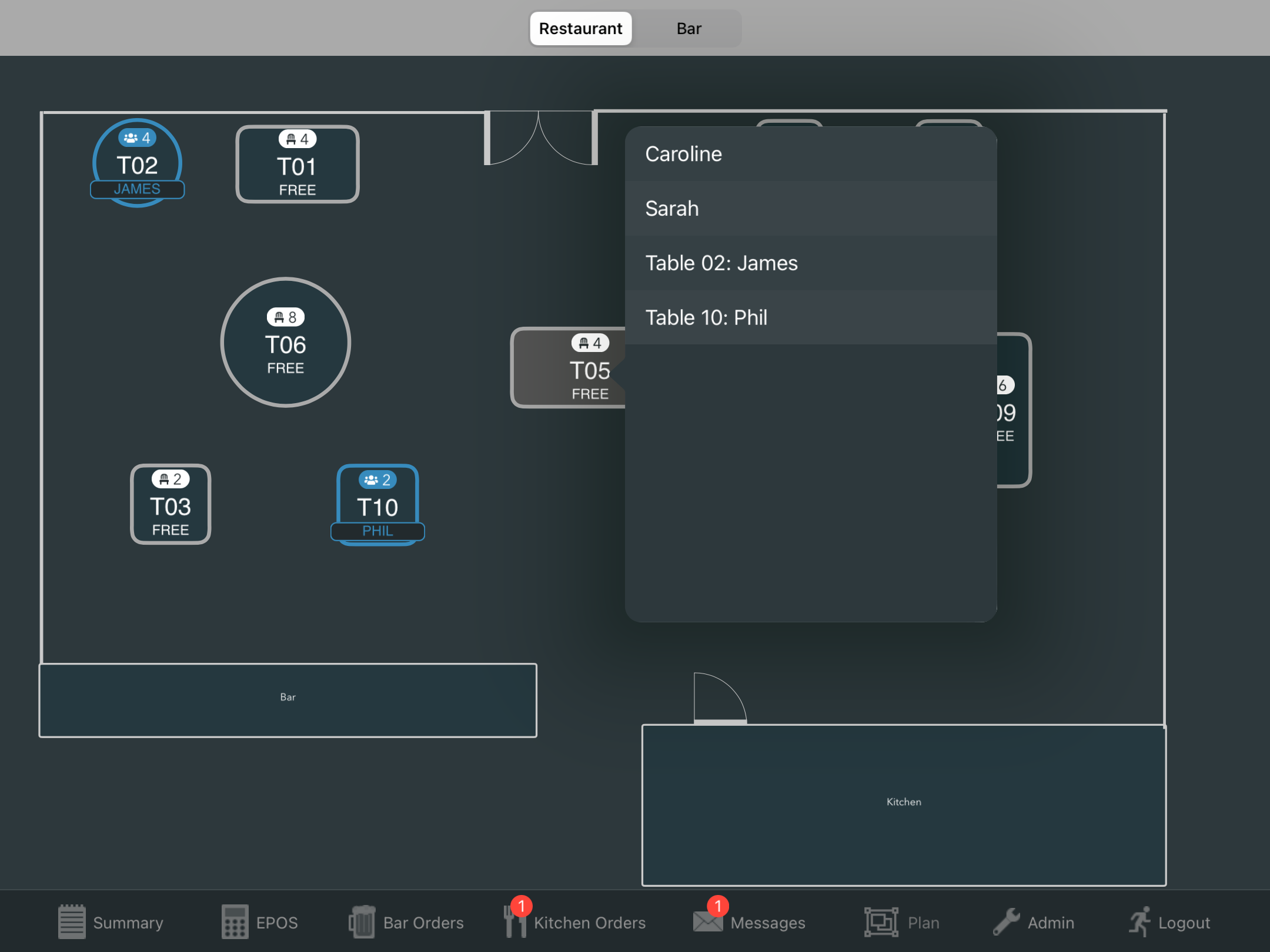Switch to the Restaurant view
Image resolution: width=1270 pixels, height=952 pixels.
click(x=580, y=28)
